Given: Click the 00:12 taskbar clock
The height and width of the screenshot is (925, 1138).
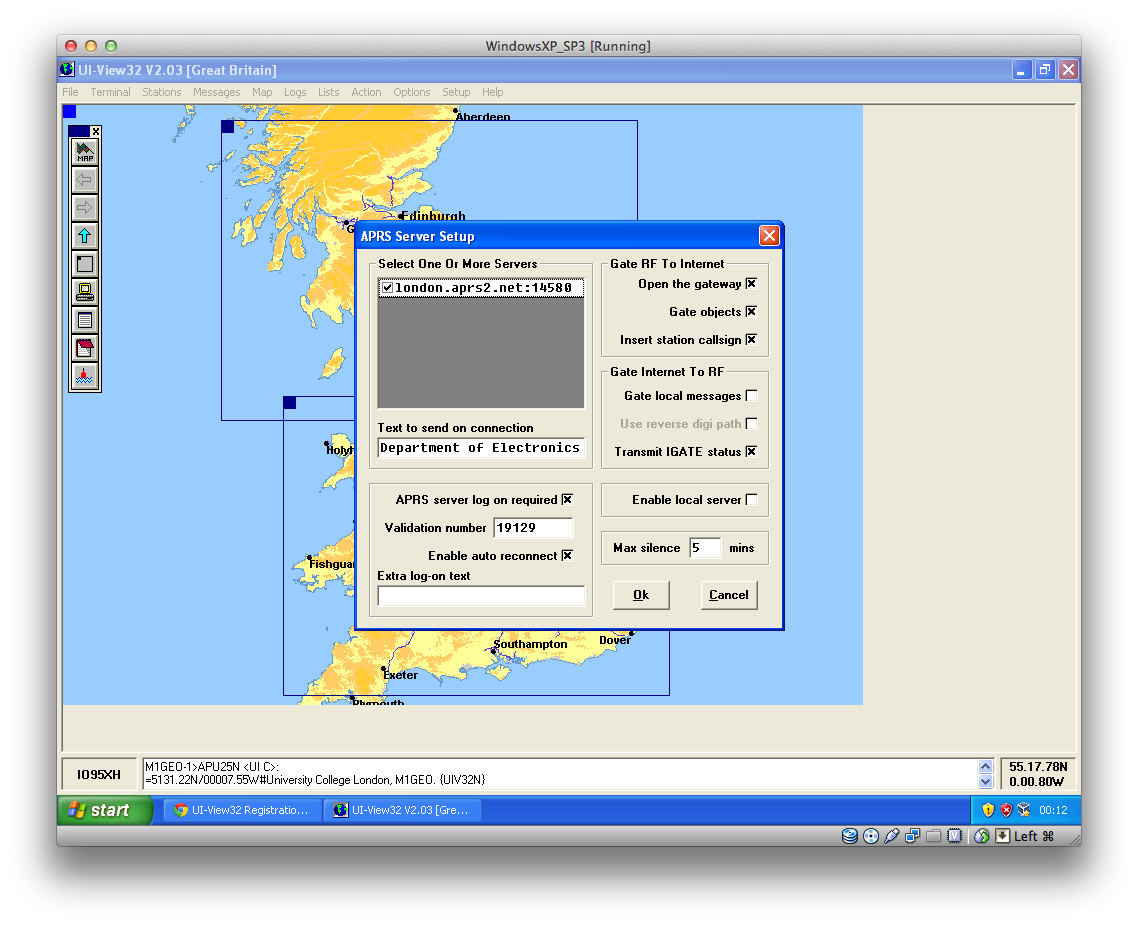Looking at the screenshot, I should pyautogui.click(x=1052, y=810).
